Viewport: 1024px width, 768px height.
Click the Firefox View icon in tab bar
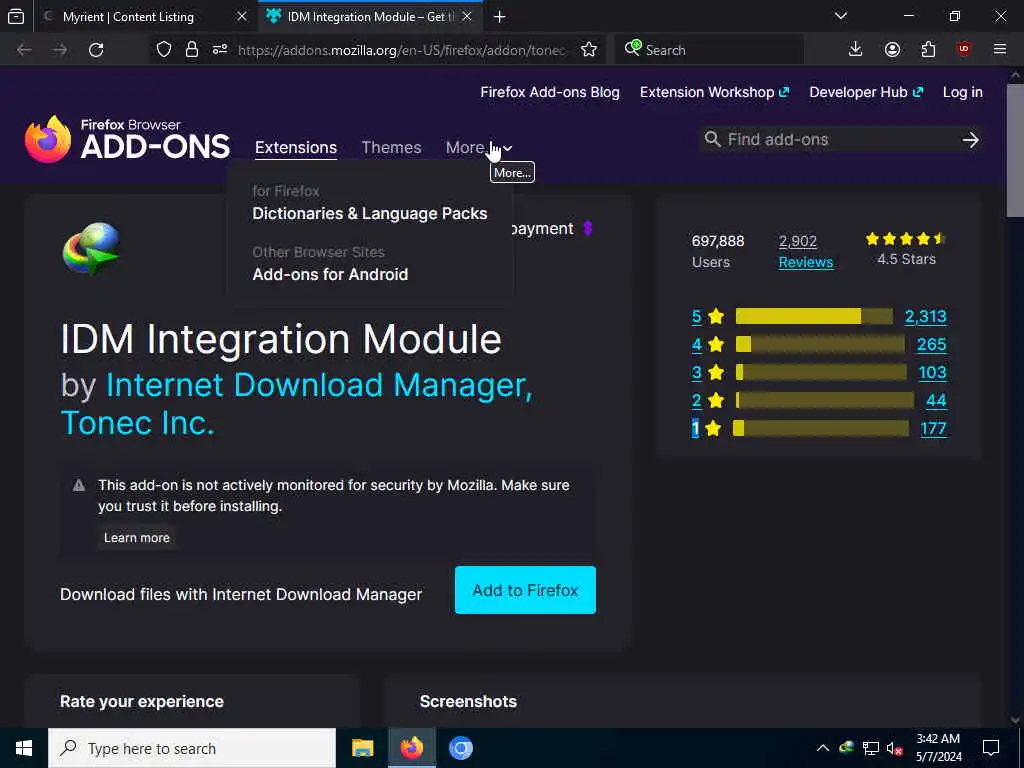tap(16, 16)
